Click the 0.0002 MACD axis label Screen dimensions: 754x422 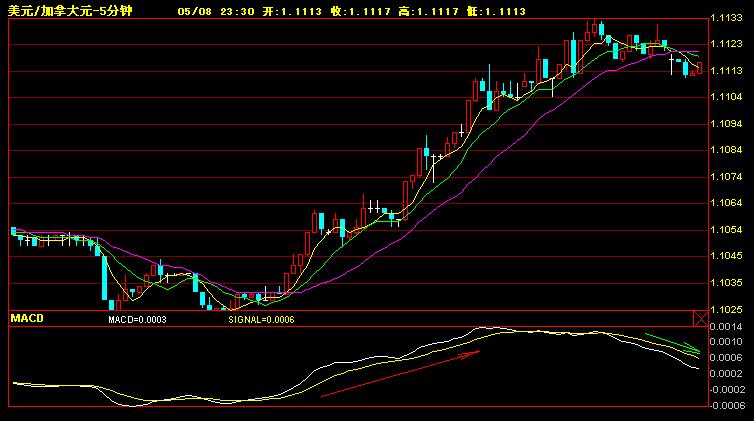[x=726, y=373]
